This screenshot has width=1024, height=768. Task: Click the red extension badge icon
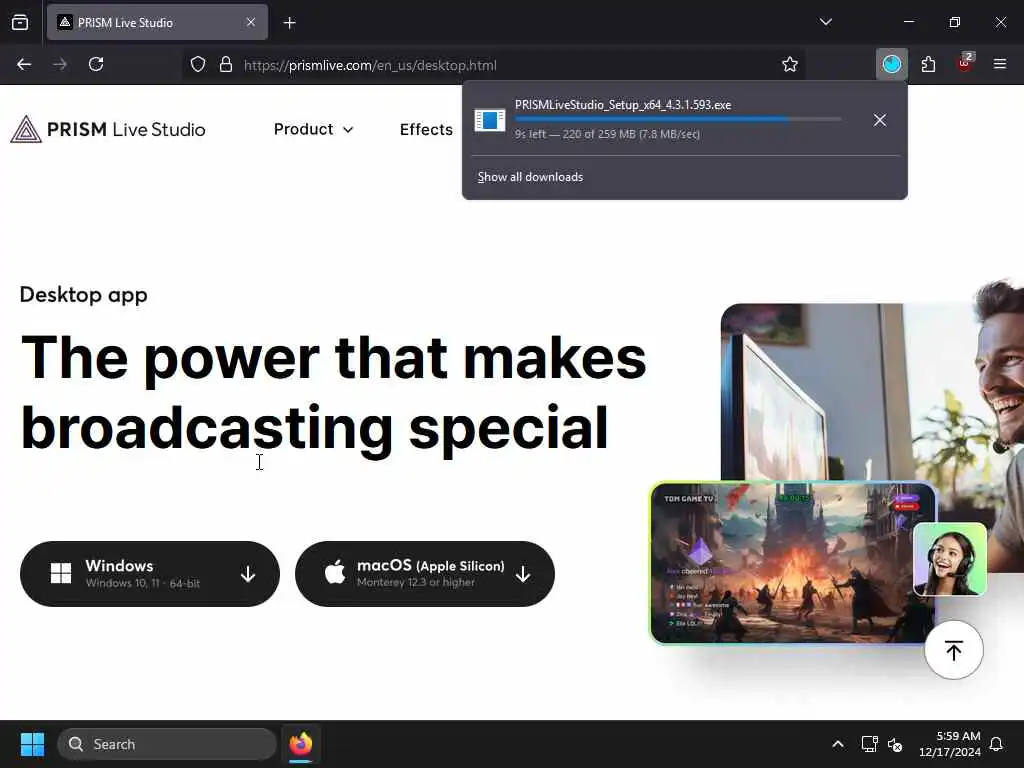[x=965, y=63]
